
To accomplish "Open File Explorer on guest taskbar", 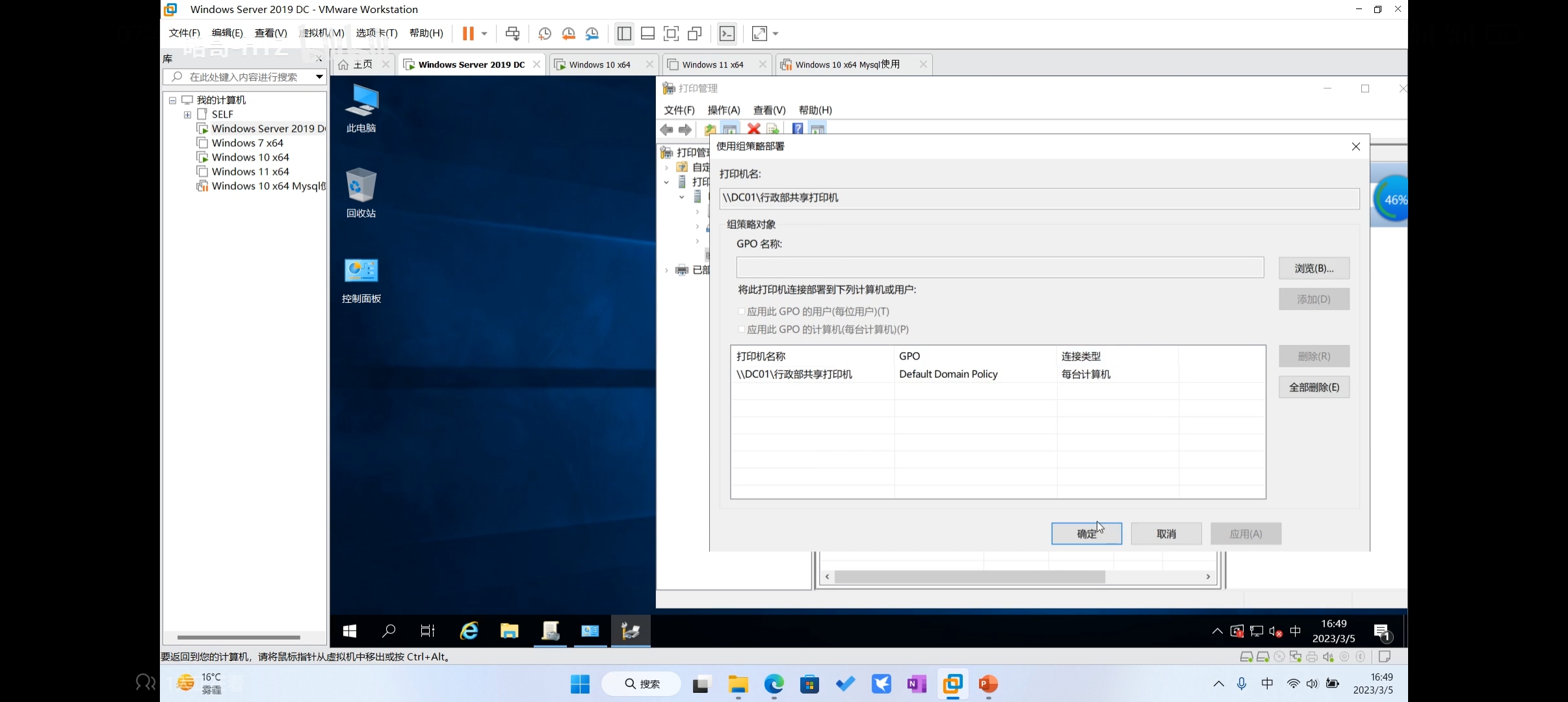I will click(x=509, y=630).
